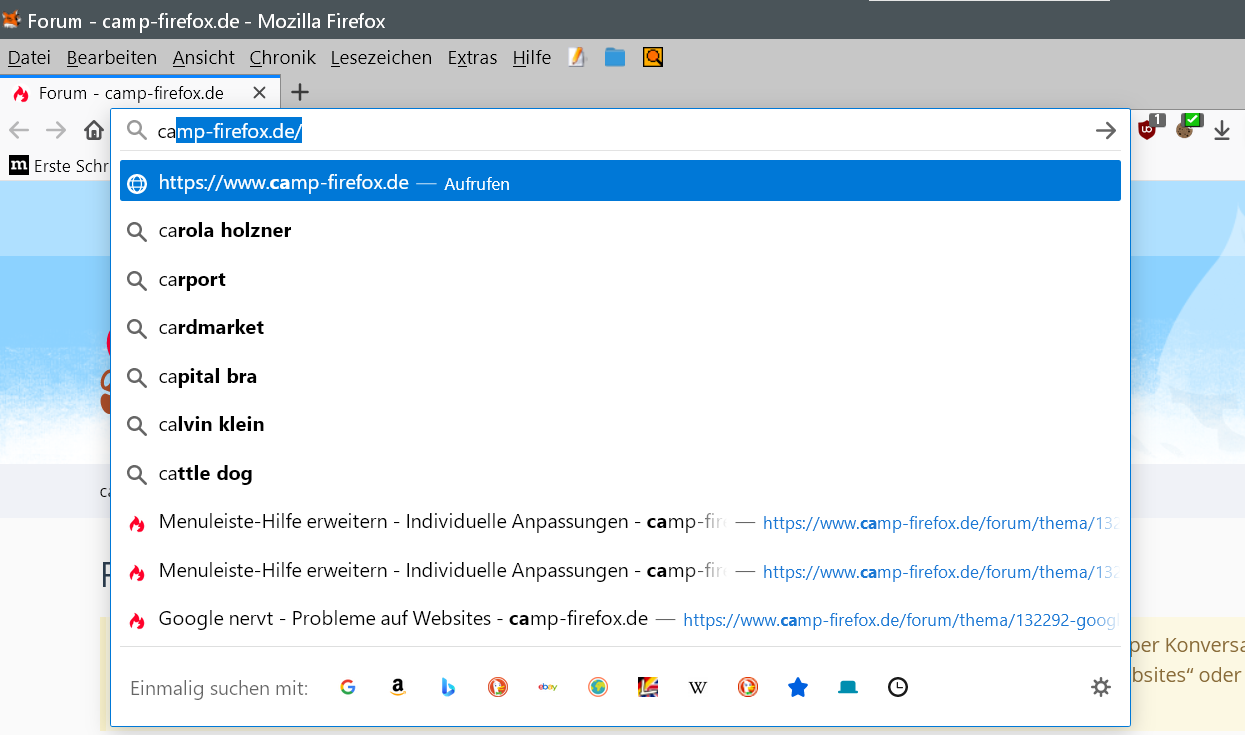Click the home button
Screen dimensions: 1245x735
tap(94, 130)
